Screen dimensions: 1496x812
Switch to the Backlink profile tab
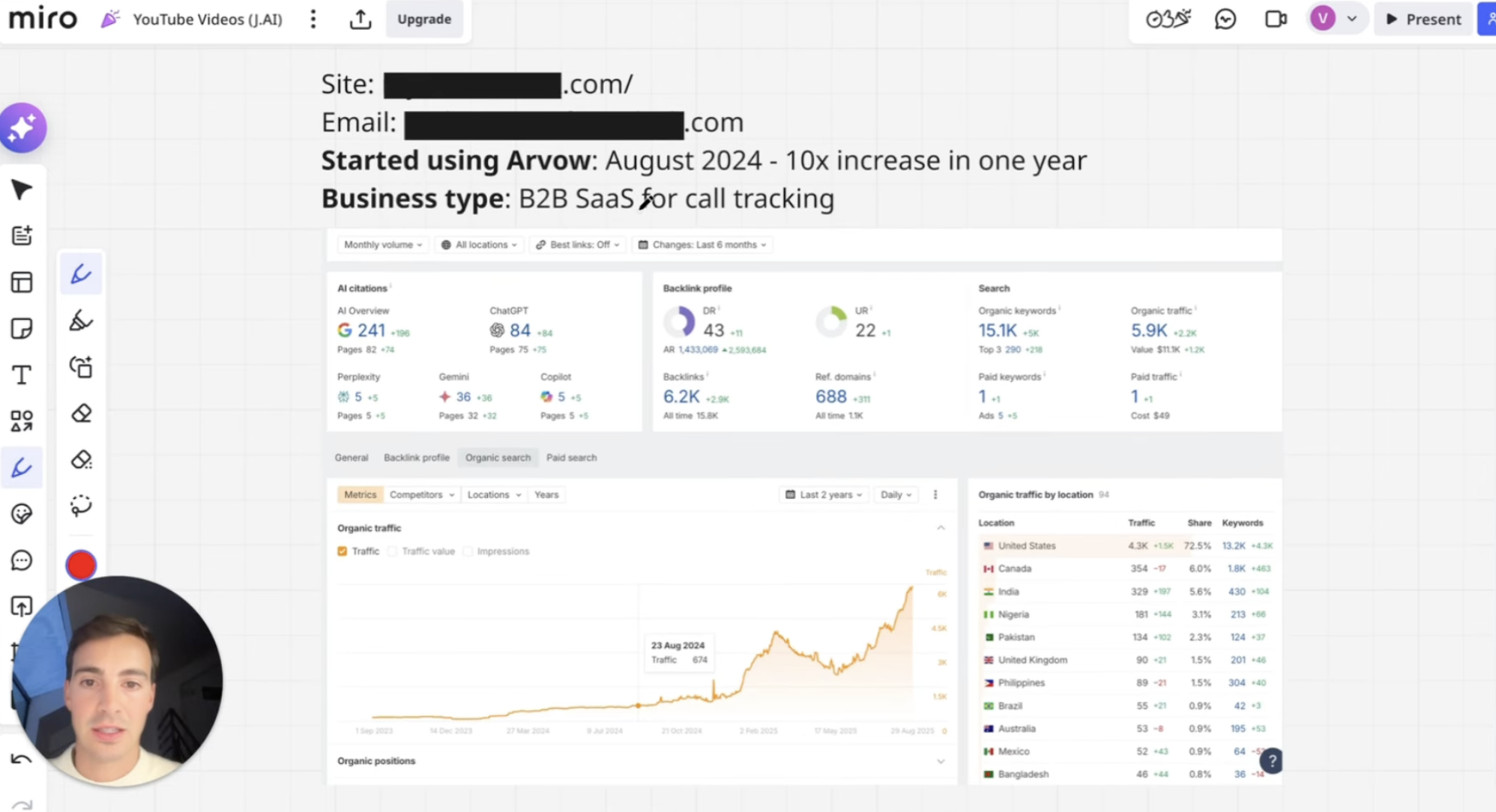pos(417,457)
